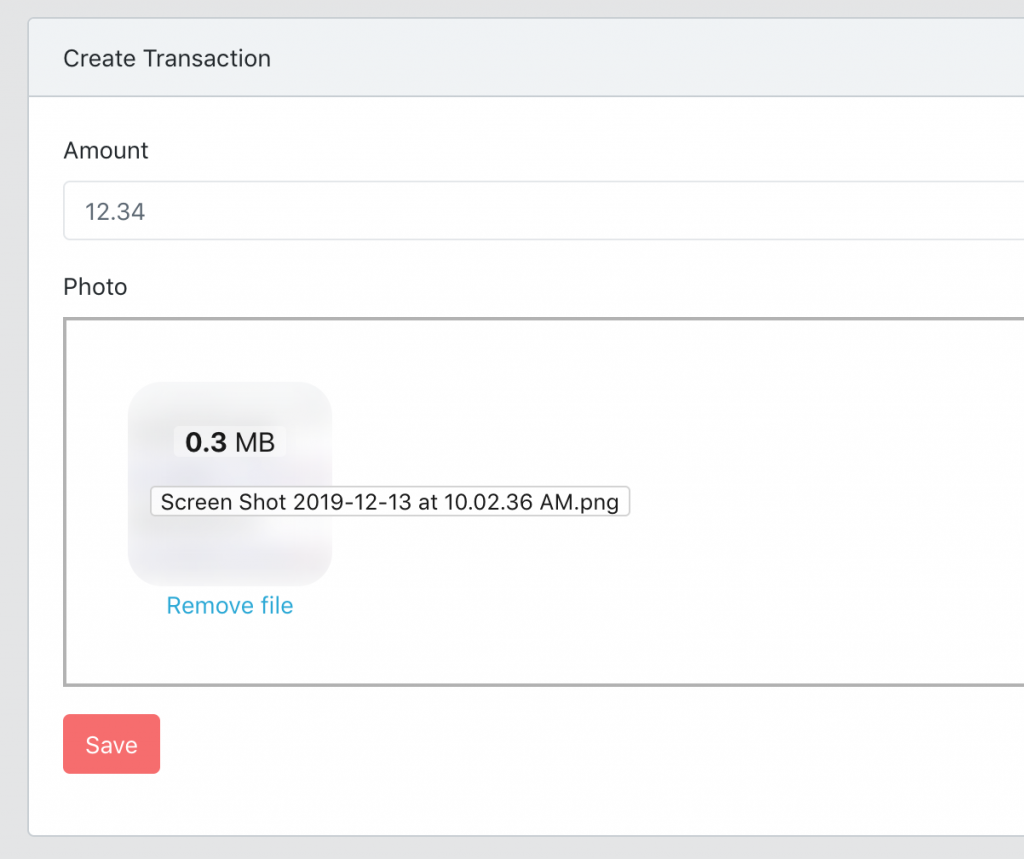Click the top-left corner of photo dropzone
The image size is (1024, 859).
68,322
